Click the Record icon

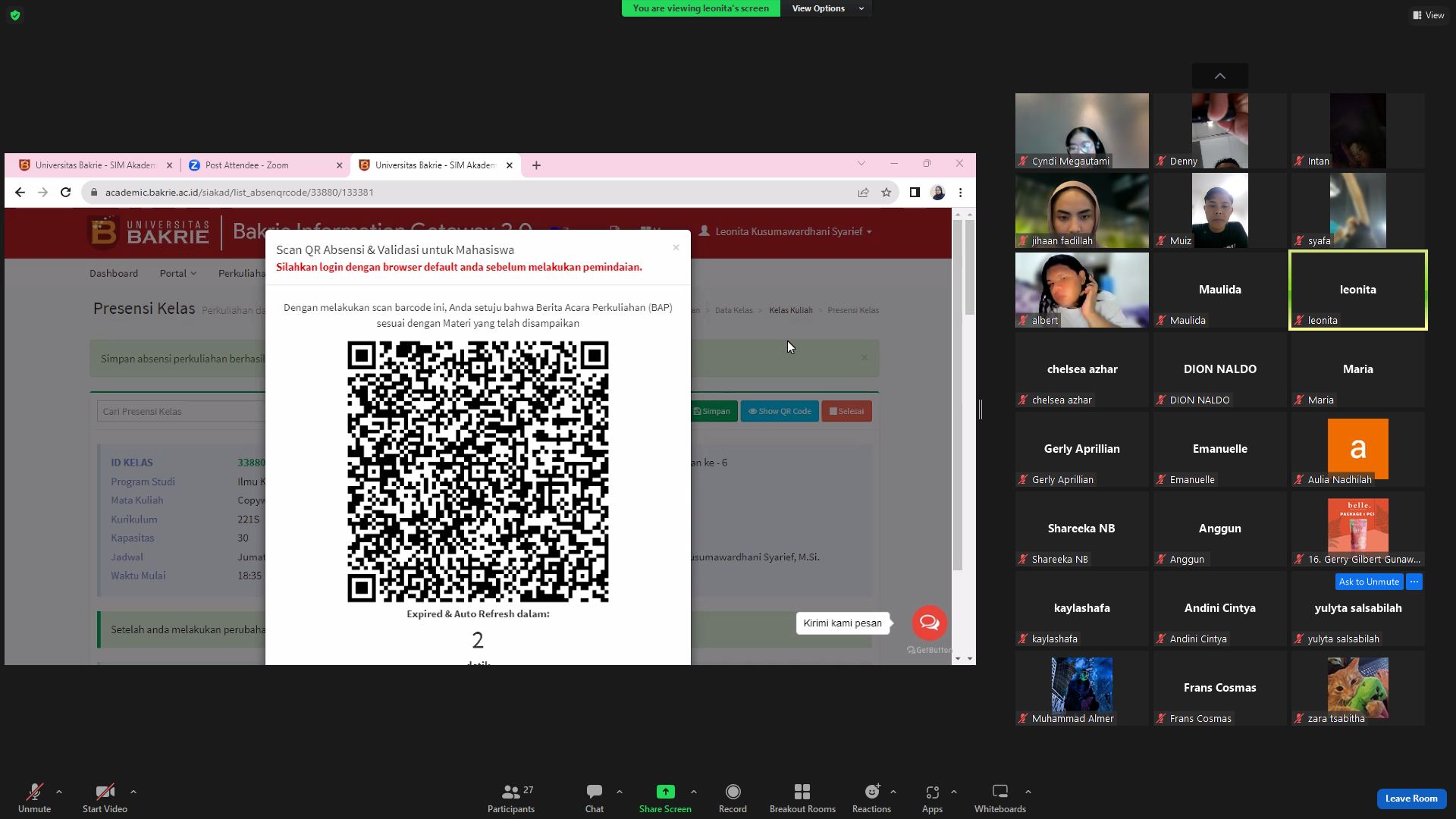tap(733, 792)
